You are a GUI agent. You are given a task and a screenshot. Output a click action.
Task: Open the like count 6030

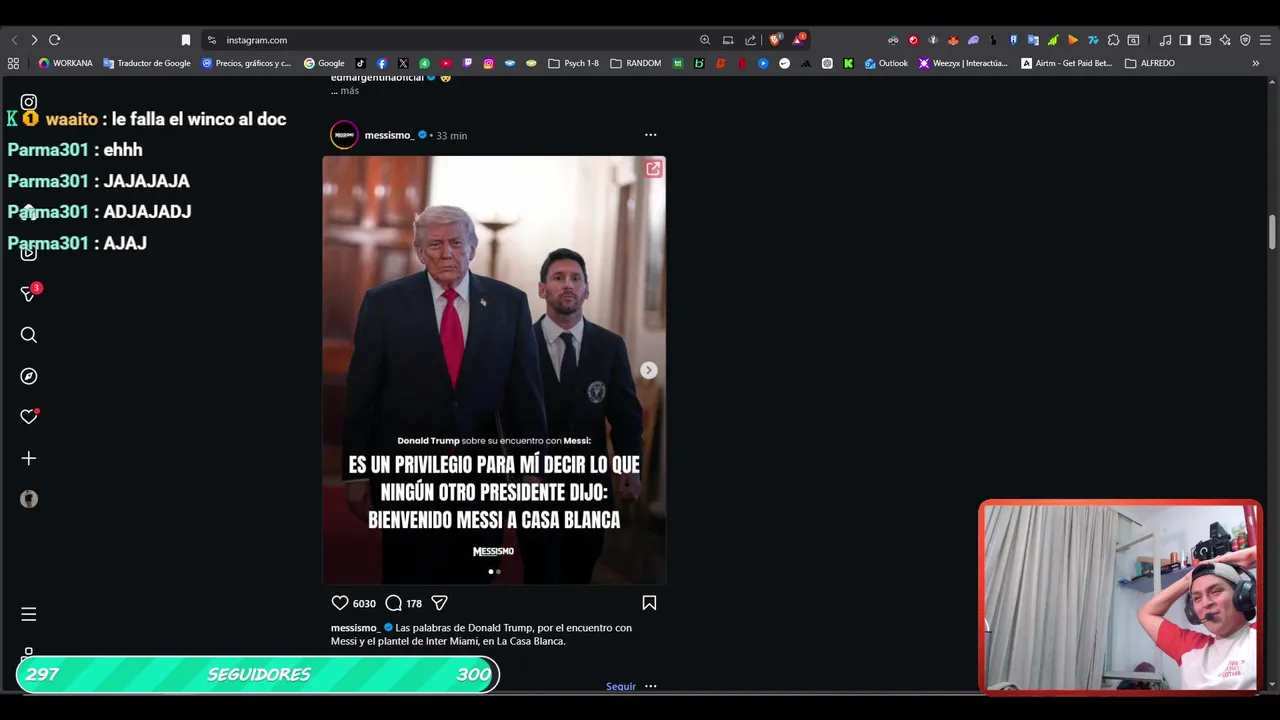[x=364, y=604]
